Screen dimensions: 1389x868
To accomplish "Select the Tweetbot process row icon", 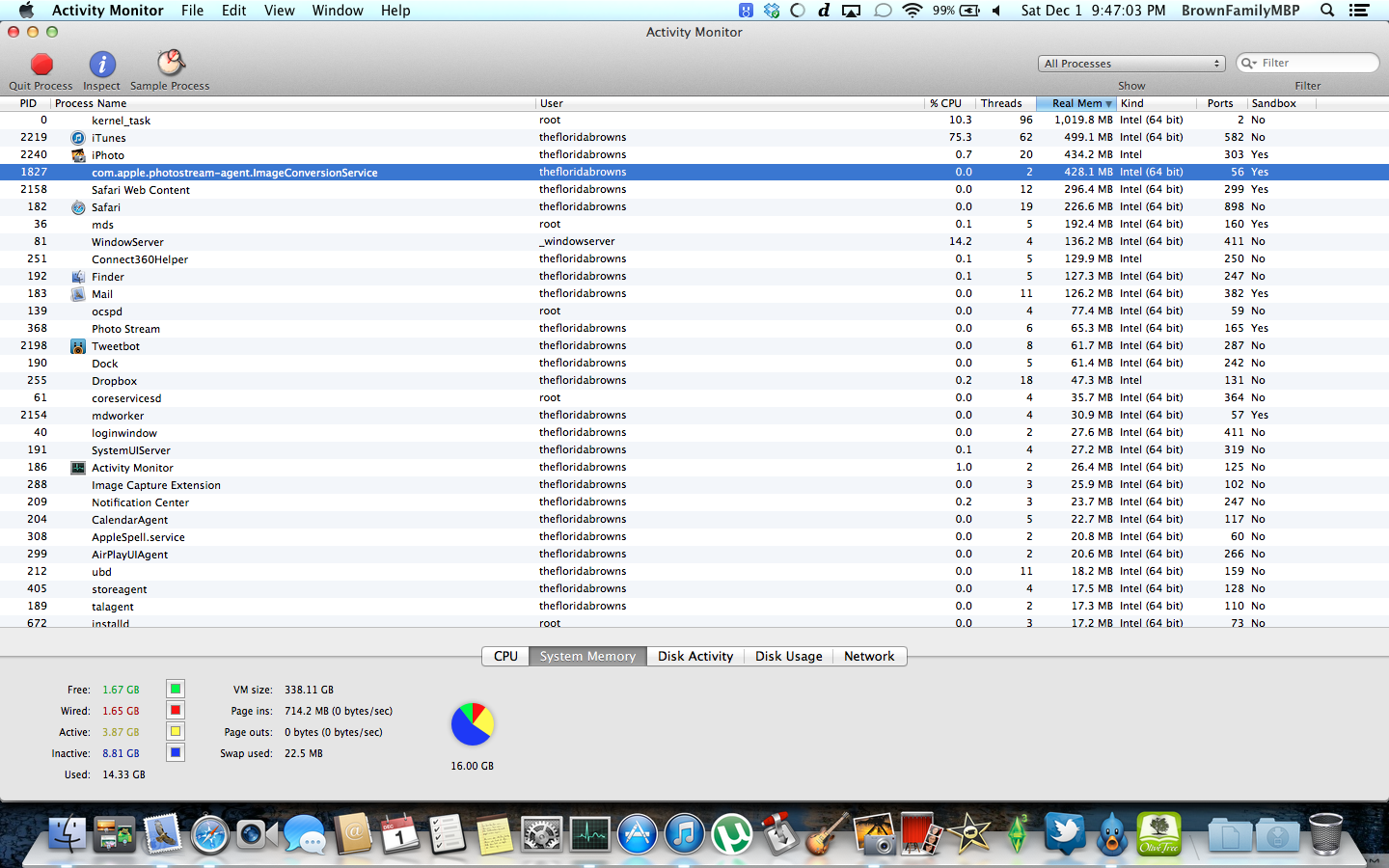I will coord(78,346).
